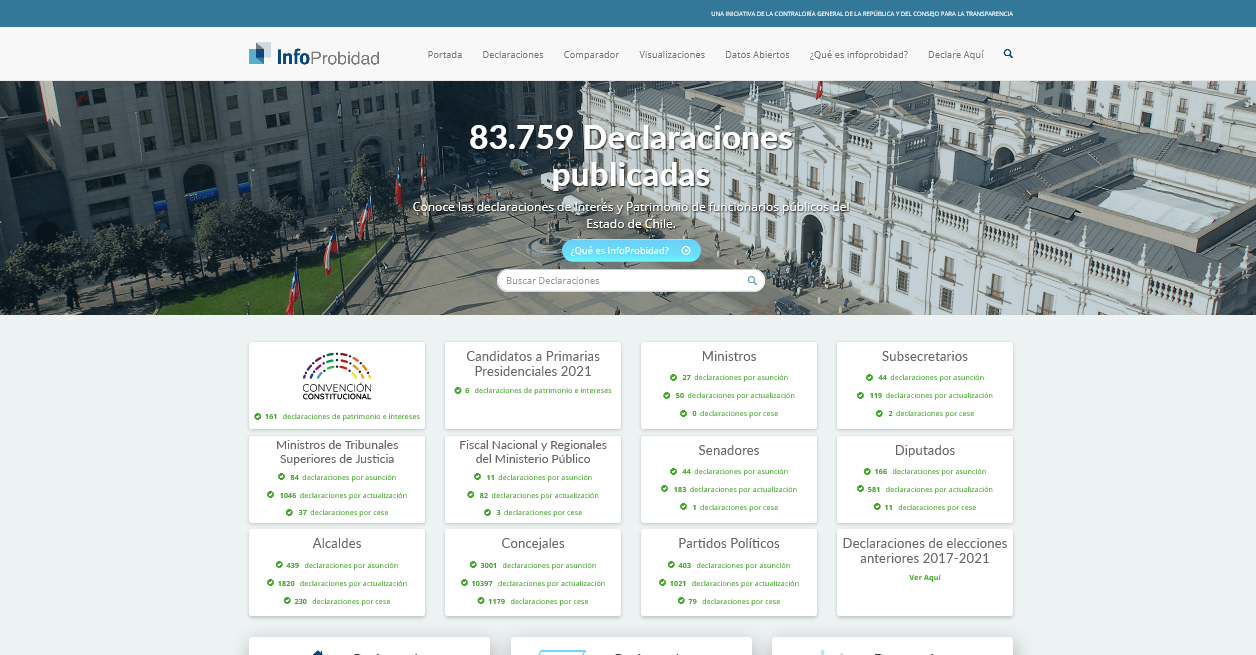Click the Convención Constitucional logo
The image size is (1256, 655).
coord(337,376)
